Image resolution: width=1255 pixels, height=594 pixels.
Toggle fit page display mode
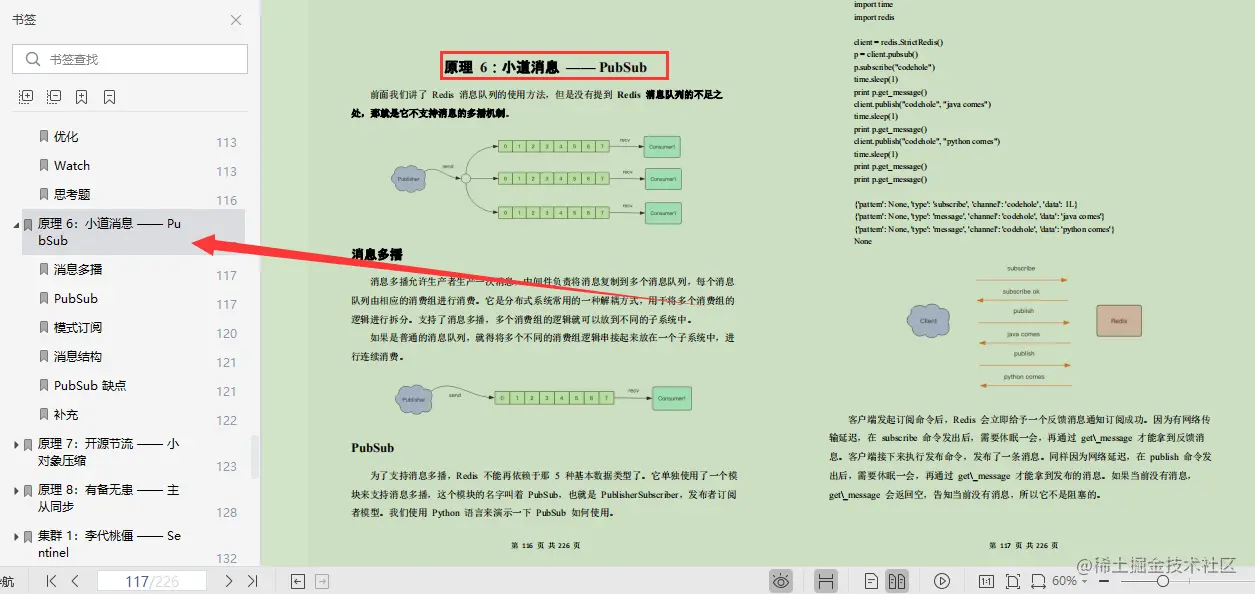[x=1012, y=580]
